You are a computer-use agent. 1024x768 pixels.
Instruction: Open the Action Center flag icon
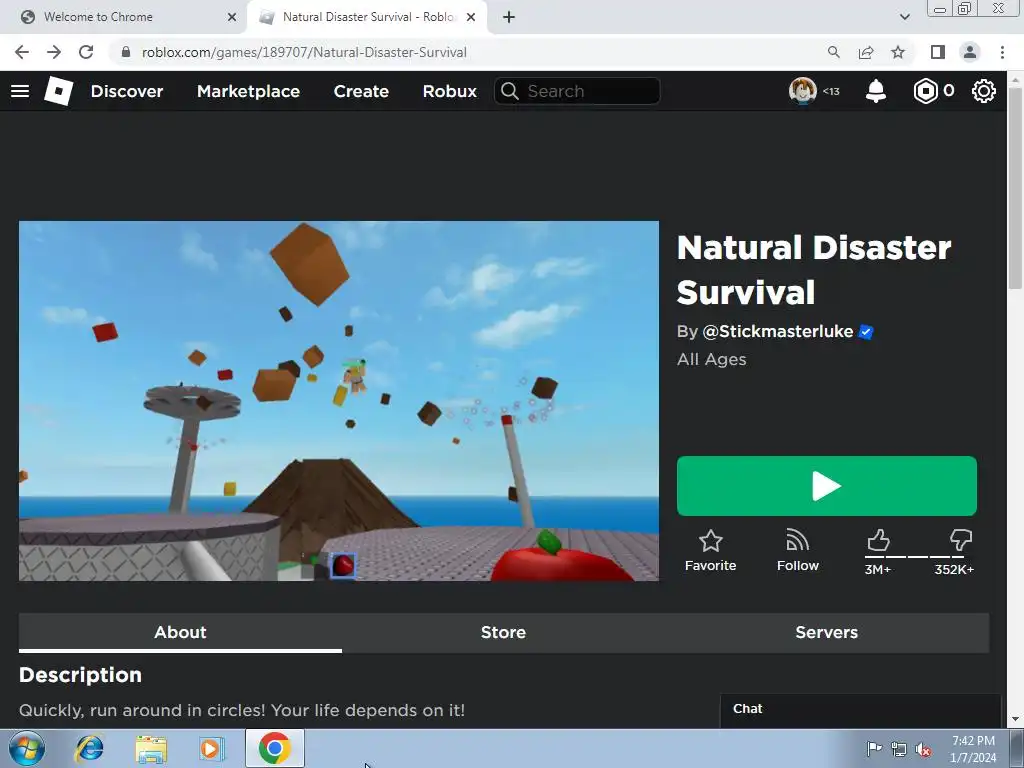[x=874, y=748]
